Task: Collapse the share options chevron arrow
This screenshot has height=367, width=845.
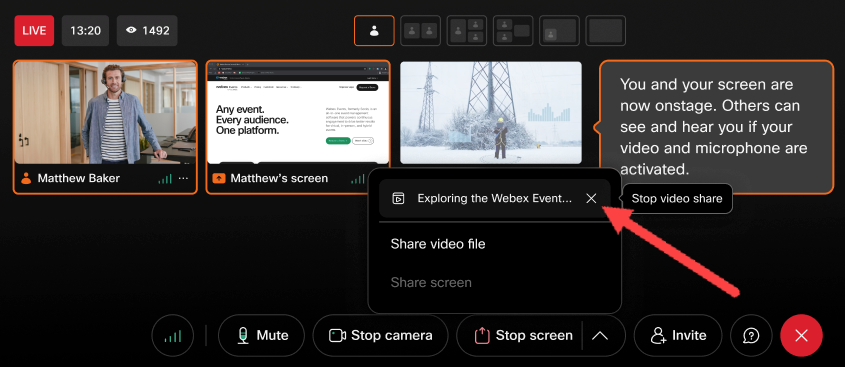Action: (600, 336)
